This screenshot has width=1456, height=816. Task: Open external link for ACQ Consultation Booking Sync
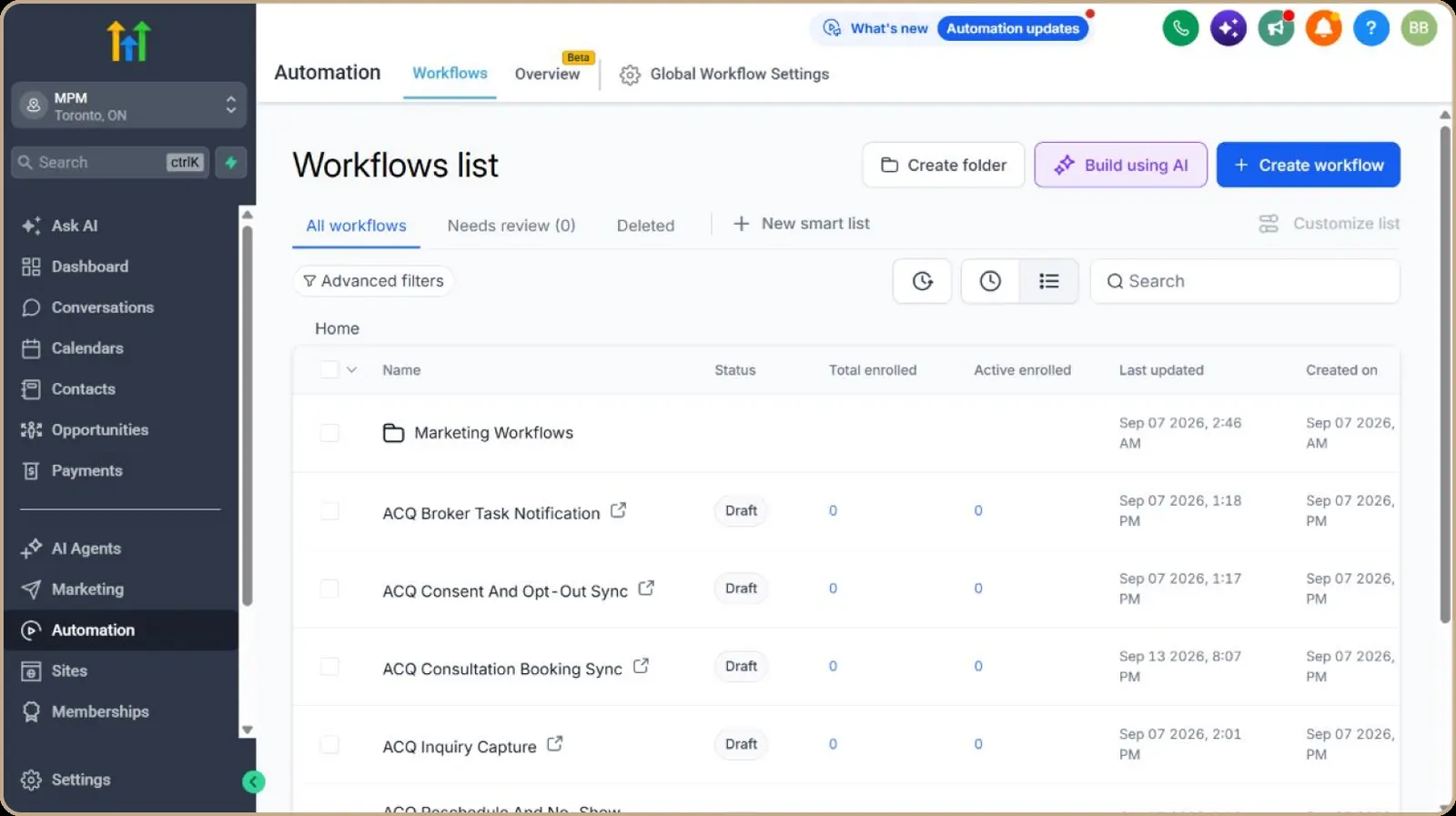(x=641, y=666)
